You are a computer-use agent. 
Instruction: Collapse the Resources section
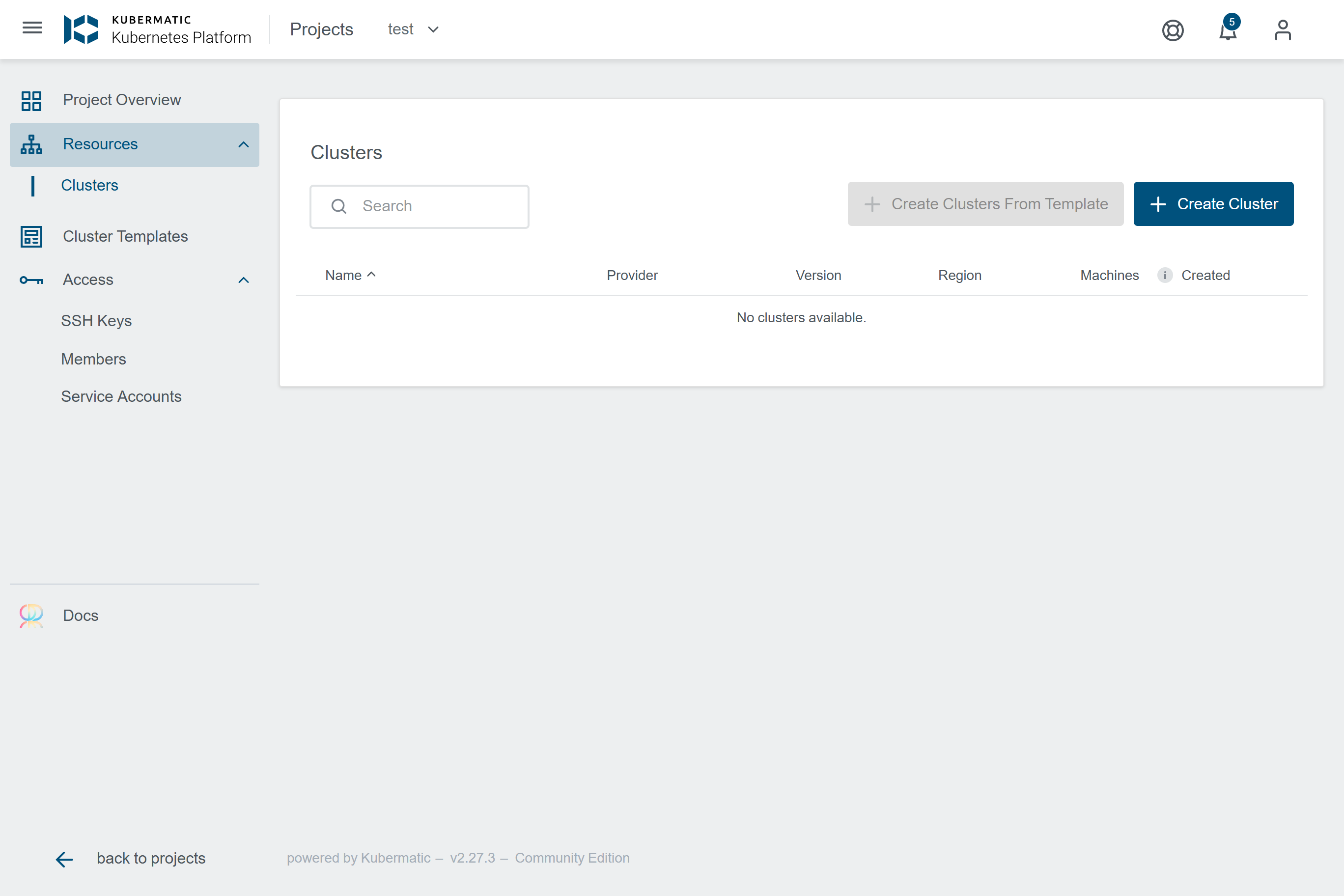tap(244, 144)
